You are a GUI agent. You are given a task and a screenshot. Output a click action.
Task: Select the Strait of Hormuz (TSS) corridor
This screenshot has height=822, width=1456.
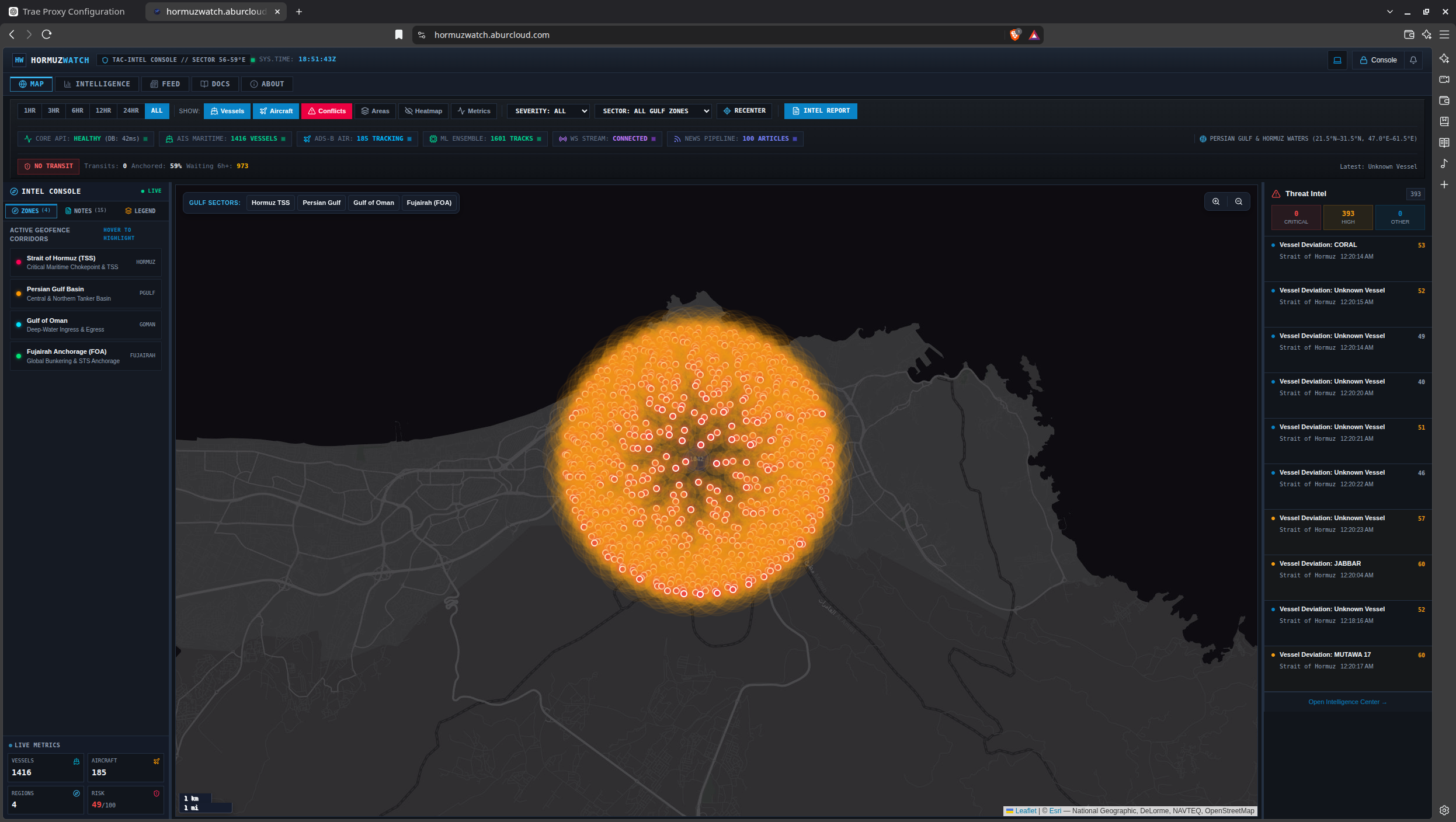[86, 262]
